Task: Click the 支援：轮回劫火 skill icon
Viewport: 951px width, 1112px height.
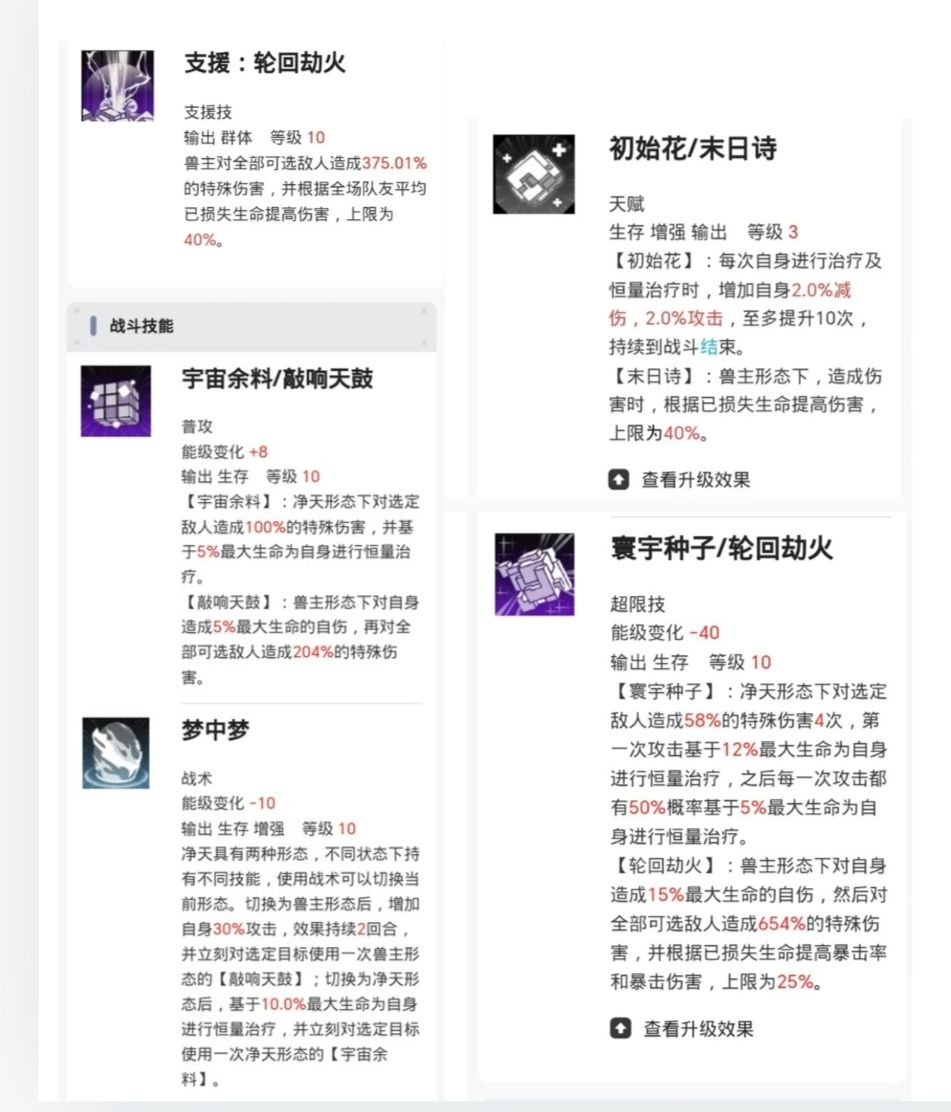Action: 117,85
